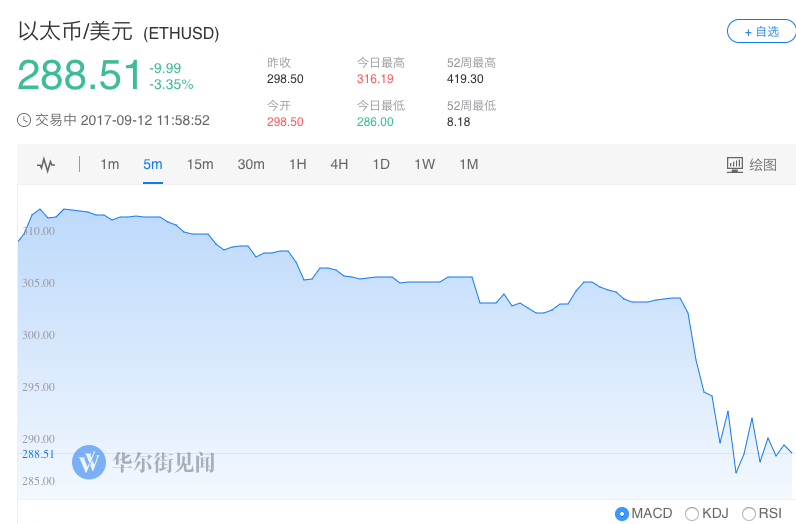796x524 pixels.
Task: Click the 华尔街见闻 watermark logo
Action: [90, 462]
